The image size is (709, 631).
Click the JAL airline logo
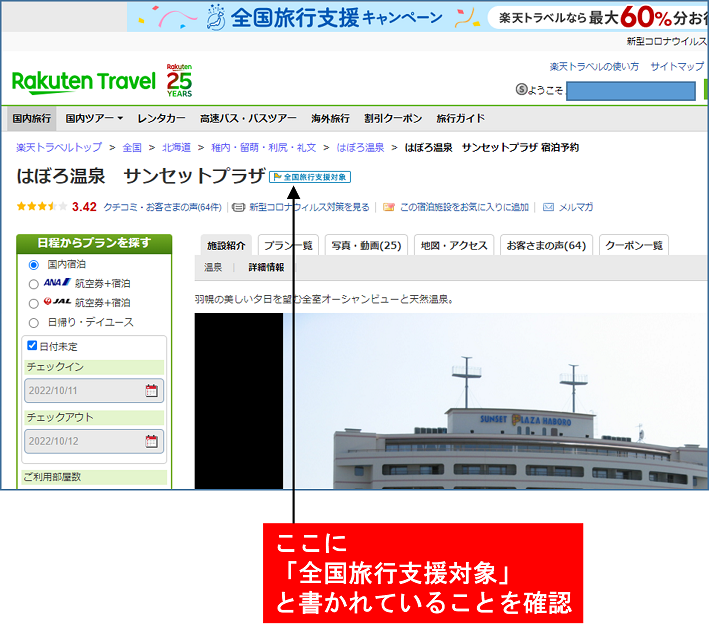(x=57, y=302)
